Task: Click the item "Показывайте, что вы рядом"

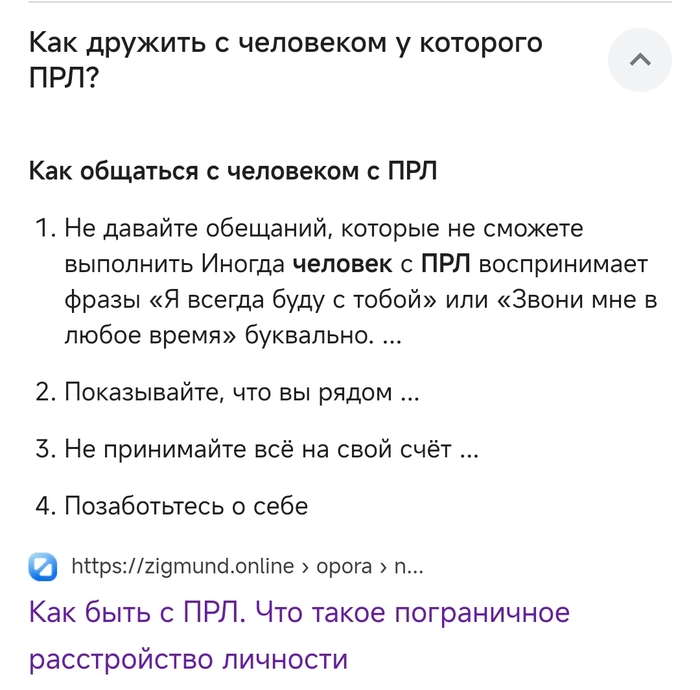Action: (x=228, y=392)
